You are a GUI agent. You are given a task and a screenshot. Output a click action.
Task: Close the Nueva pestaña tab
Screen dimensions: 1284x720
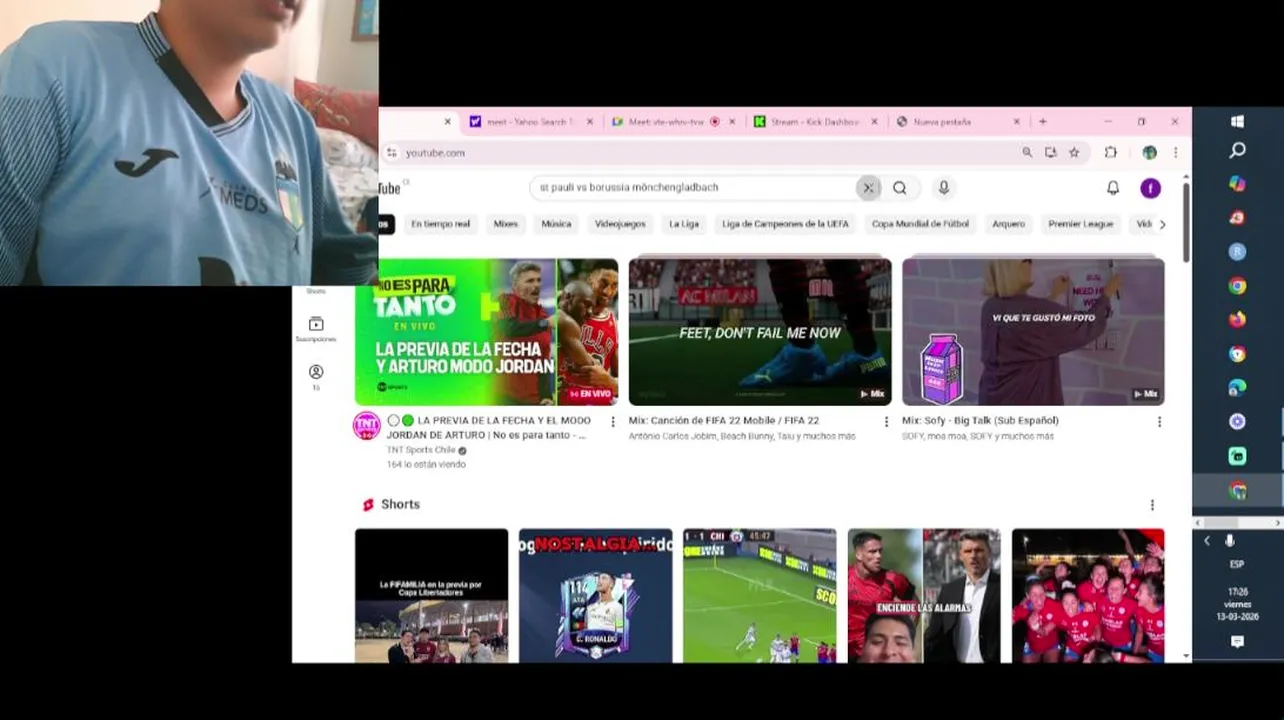pyautogui.click(x=1017, y=122)
